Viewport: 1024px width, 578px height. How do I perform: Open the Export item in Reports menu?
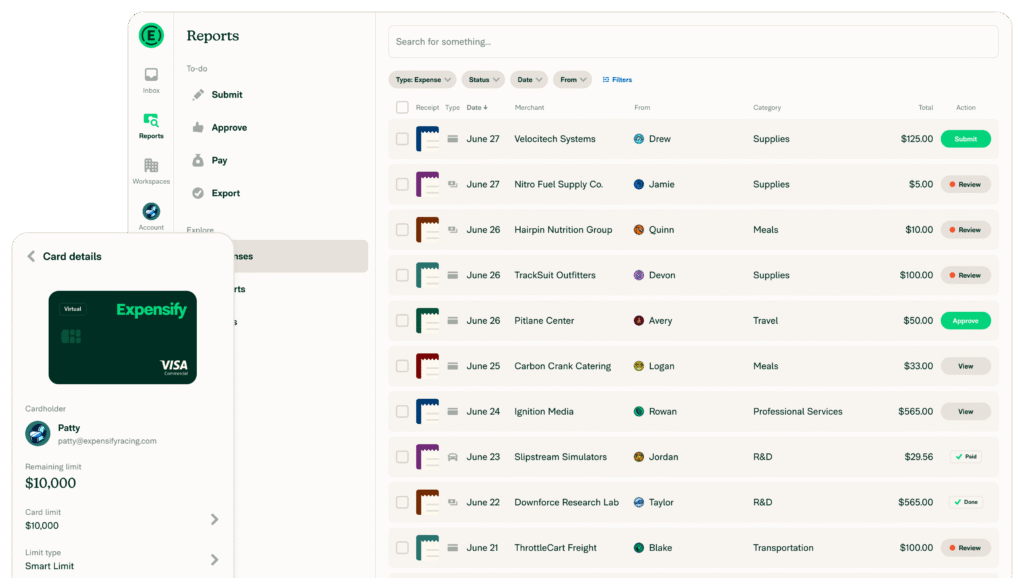(225, 193)
